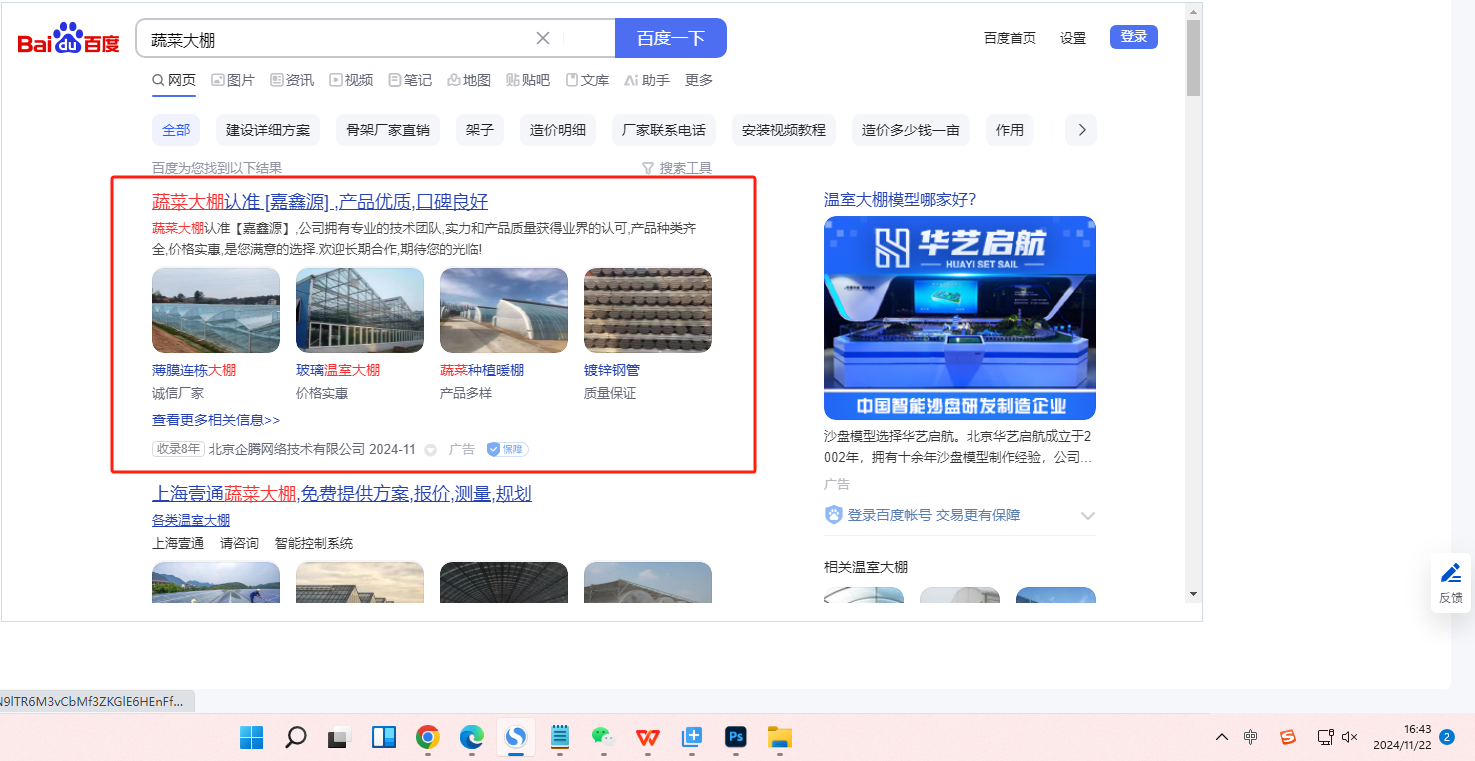Click the Chinese input mode indicator
The height and width of the screenshot is (761, 1475).
pos(1251,737)
